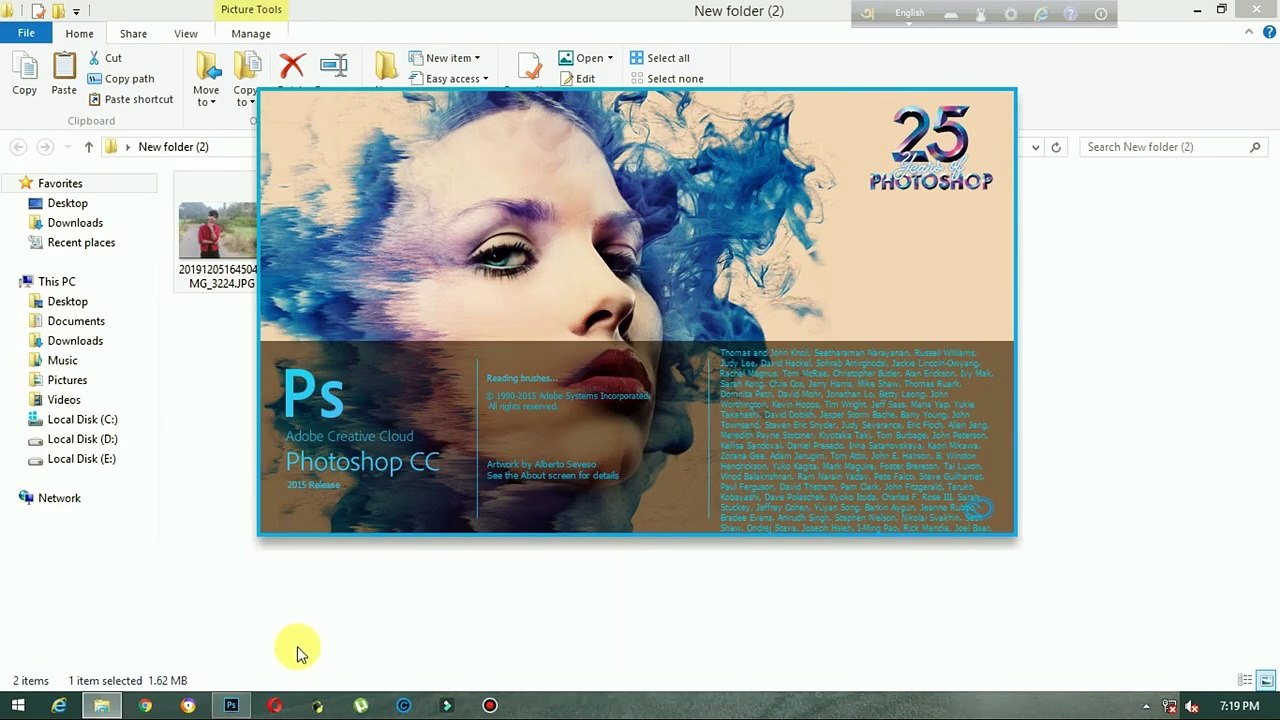Select Recent places in sidebar
Screen dimensions: 1280x720
(x=81, y=243)
